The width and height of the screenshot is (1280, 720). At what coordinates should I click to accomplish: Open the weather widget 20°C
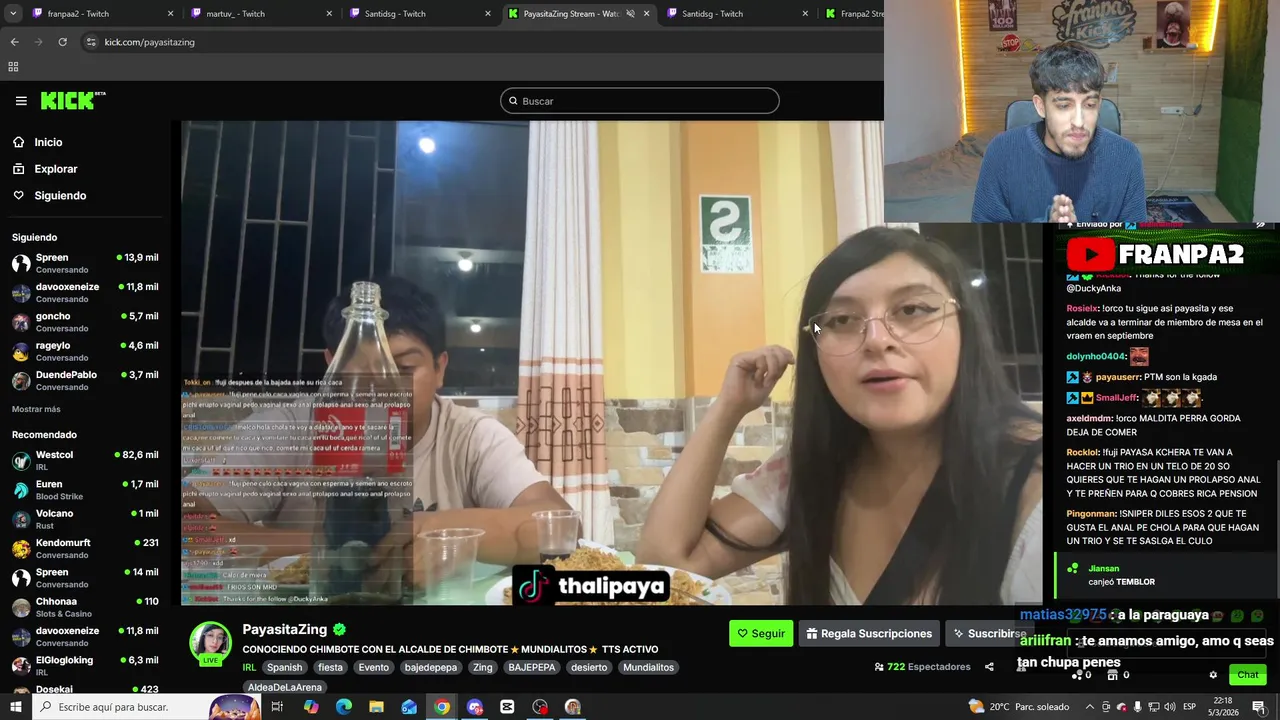[1020, 707]
